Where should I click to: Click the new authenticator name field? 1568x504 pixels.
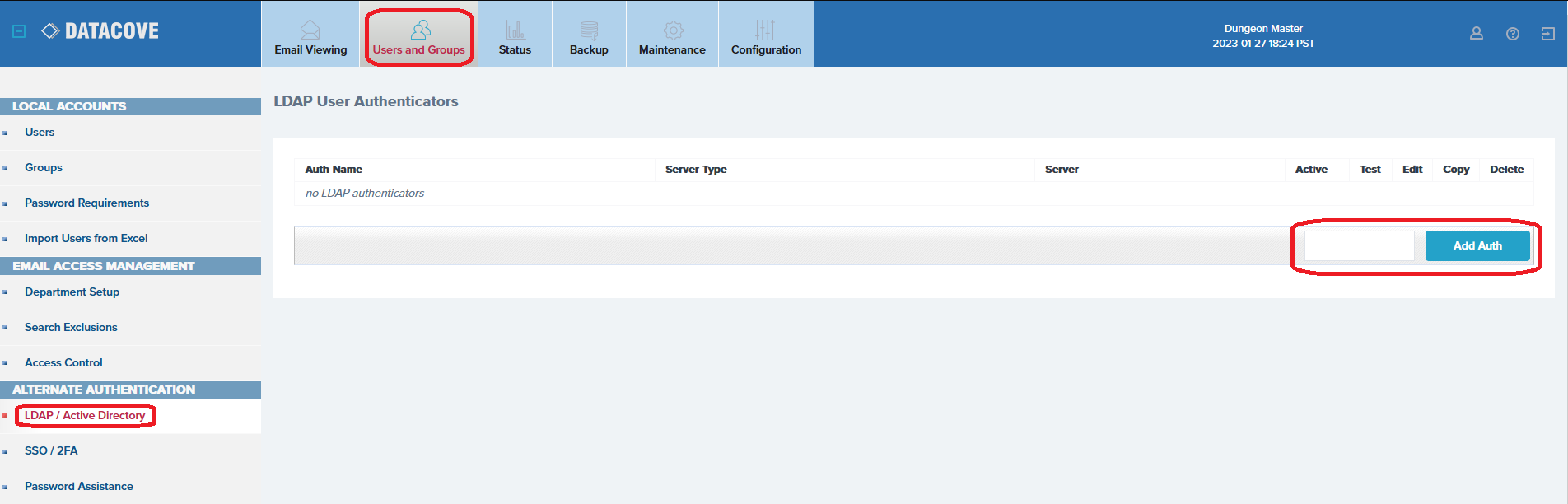coord(1359,245)
